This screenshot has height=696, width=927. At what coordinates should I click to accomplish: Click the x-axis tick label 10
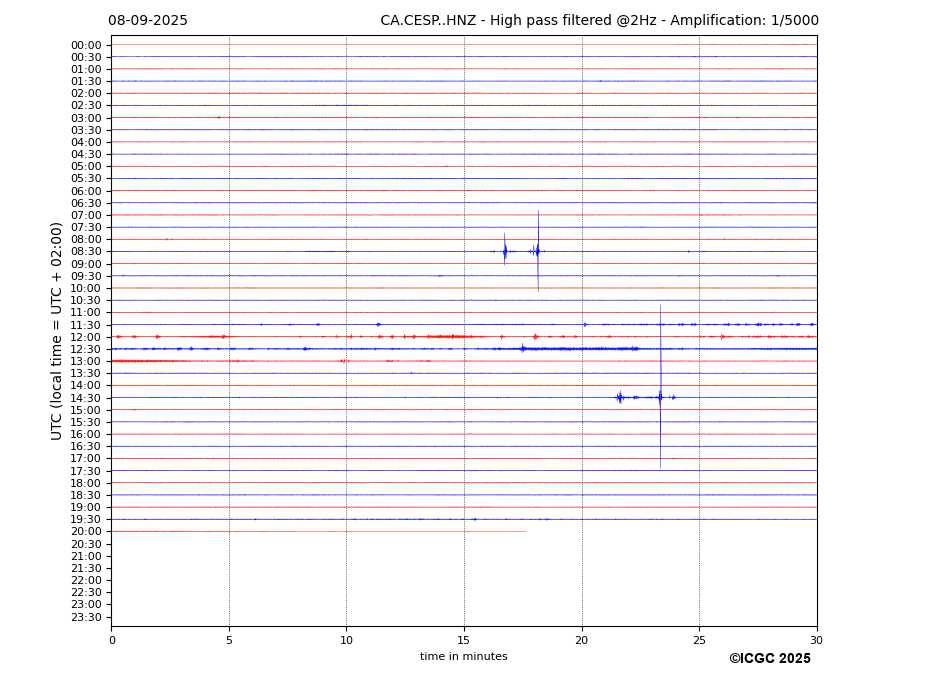pos(346,640)
